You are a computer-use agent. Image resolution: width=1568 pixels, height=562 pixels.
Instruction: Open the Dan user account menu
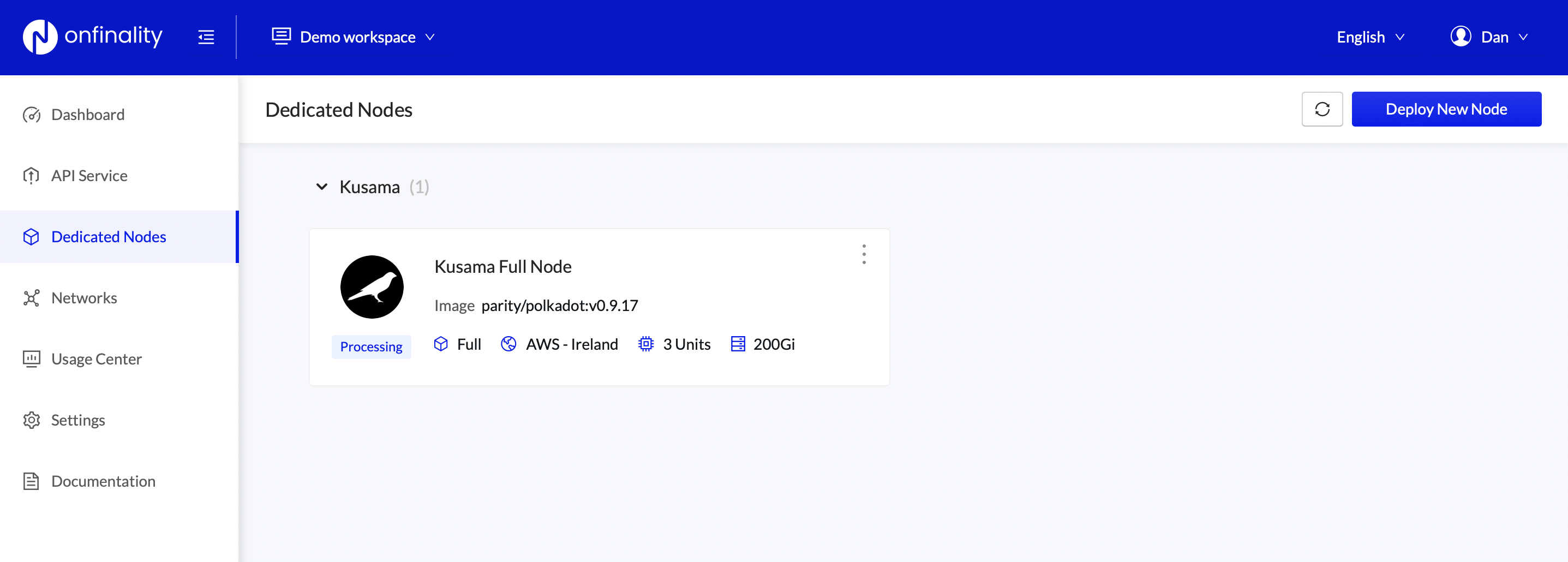click(1489, 37)
